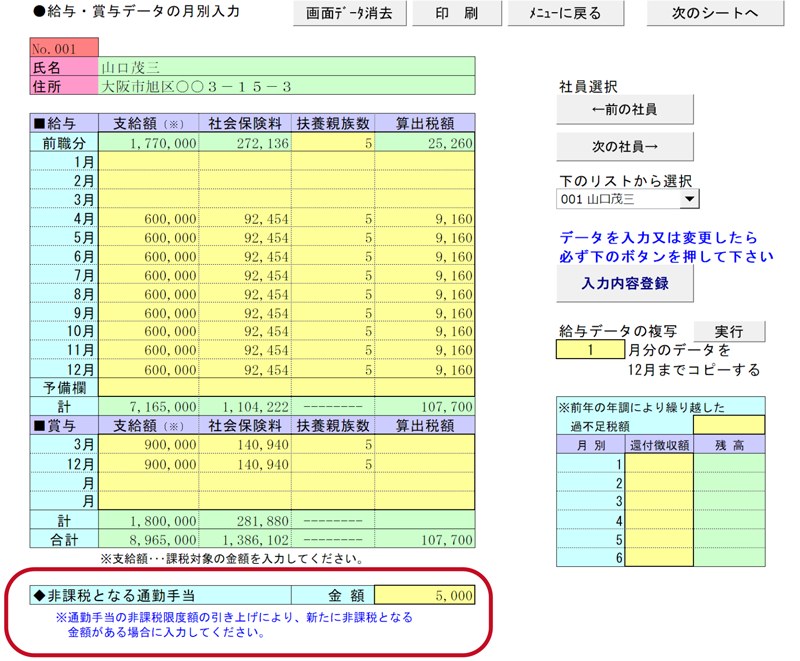This screenshot has width=800, height=661.
Task: Select the 前職分 支給額 cell 1,770,000
Action: tap(150, 143)
